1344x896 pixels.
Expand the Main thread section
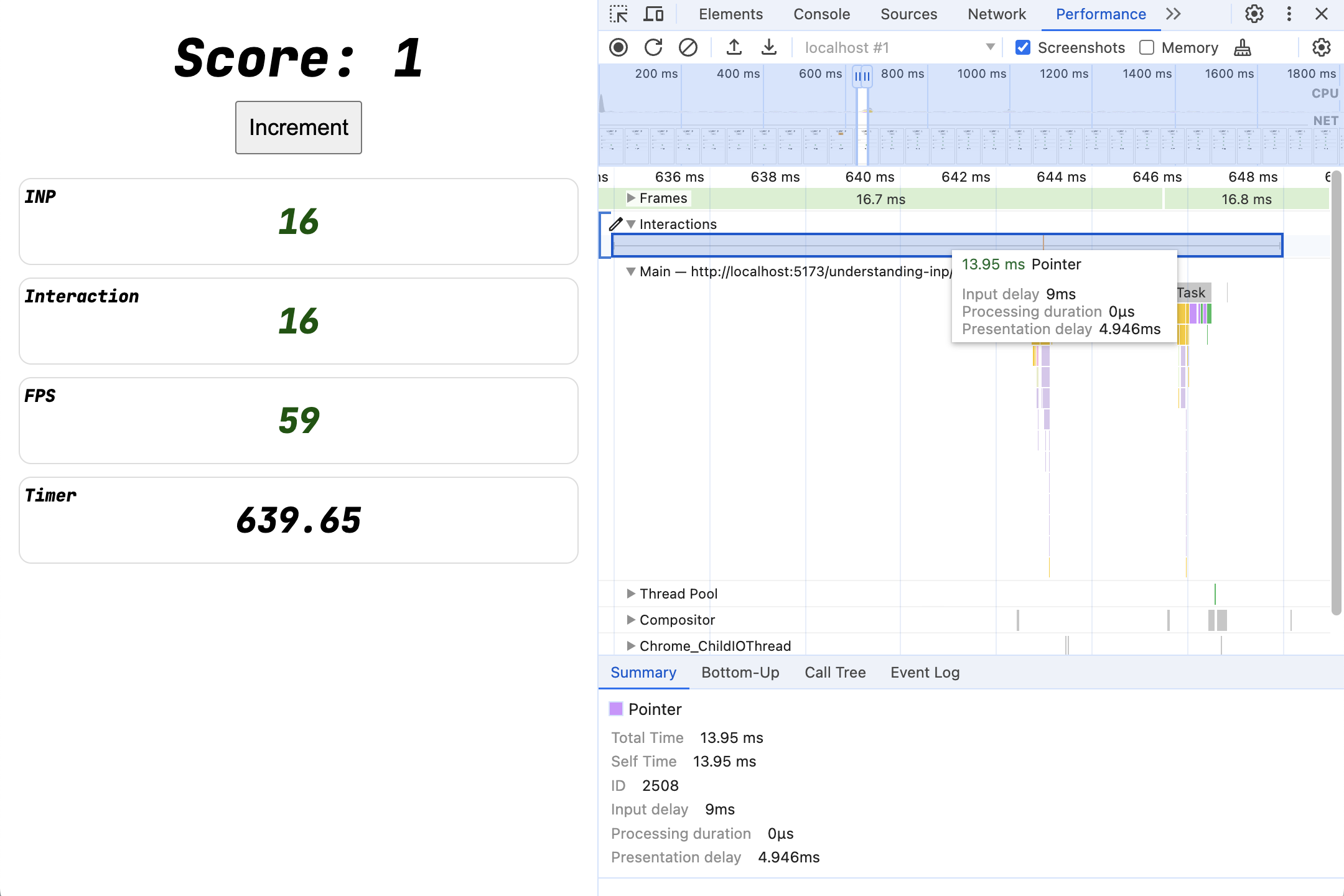pyautogui.click(x=631, y=271)
